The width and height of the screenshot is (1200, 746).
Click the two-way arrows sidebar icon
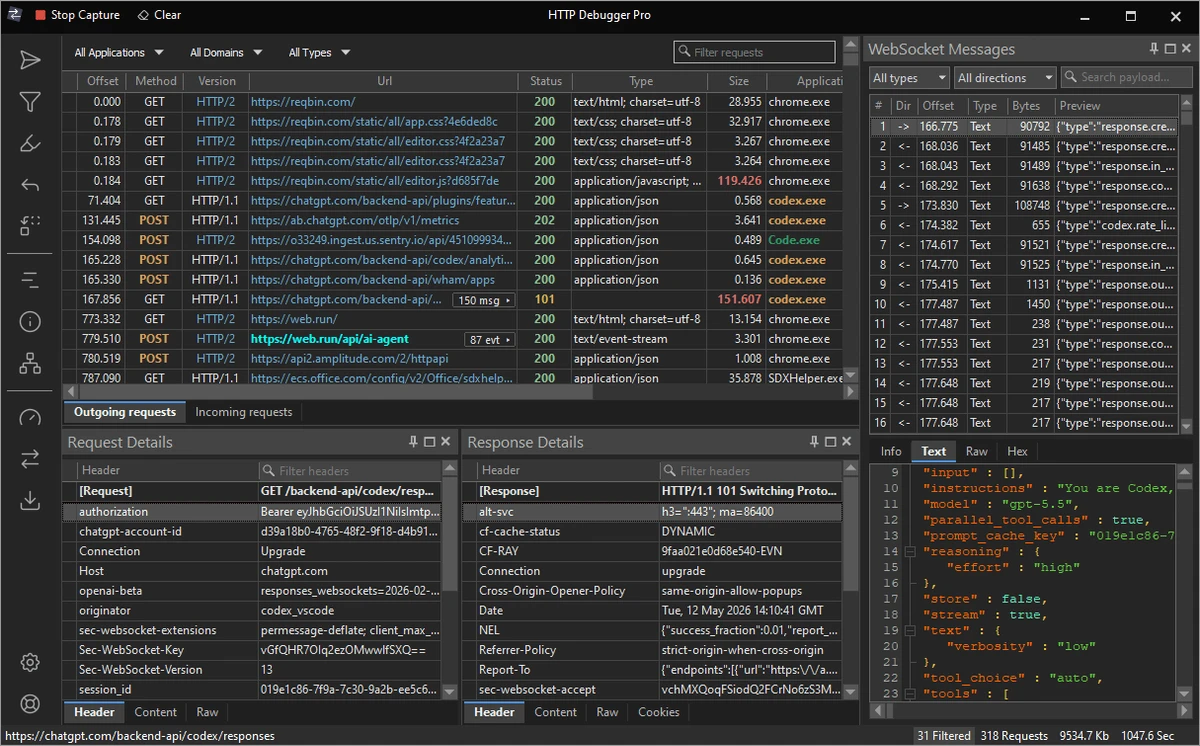tap(30, 458)
